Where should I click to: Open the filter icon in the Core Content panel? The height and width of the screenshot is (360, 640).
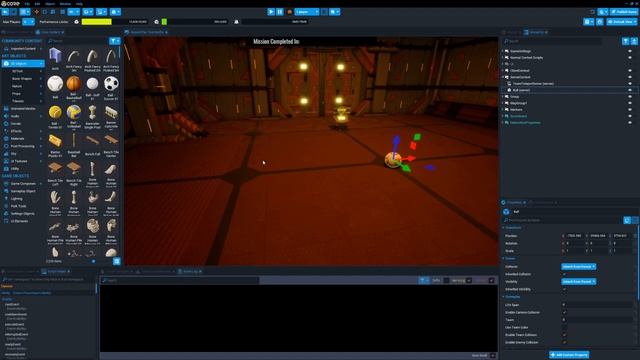[x=115, y=41]
